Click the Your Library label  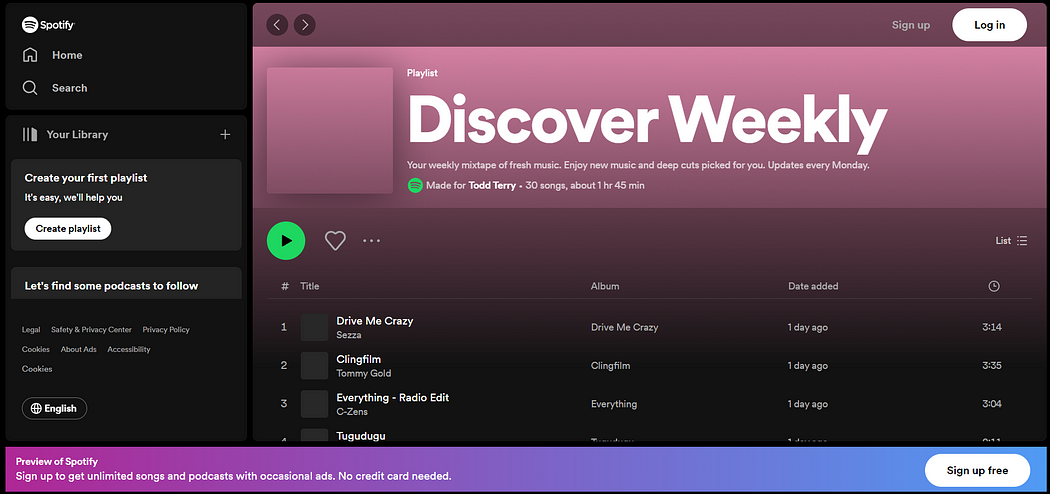click(77, 135)
